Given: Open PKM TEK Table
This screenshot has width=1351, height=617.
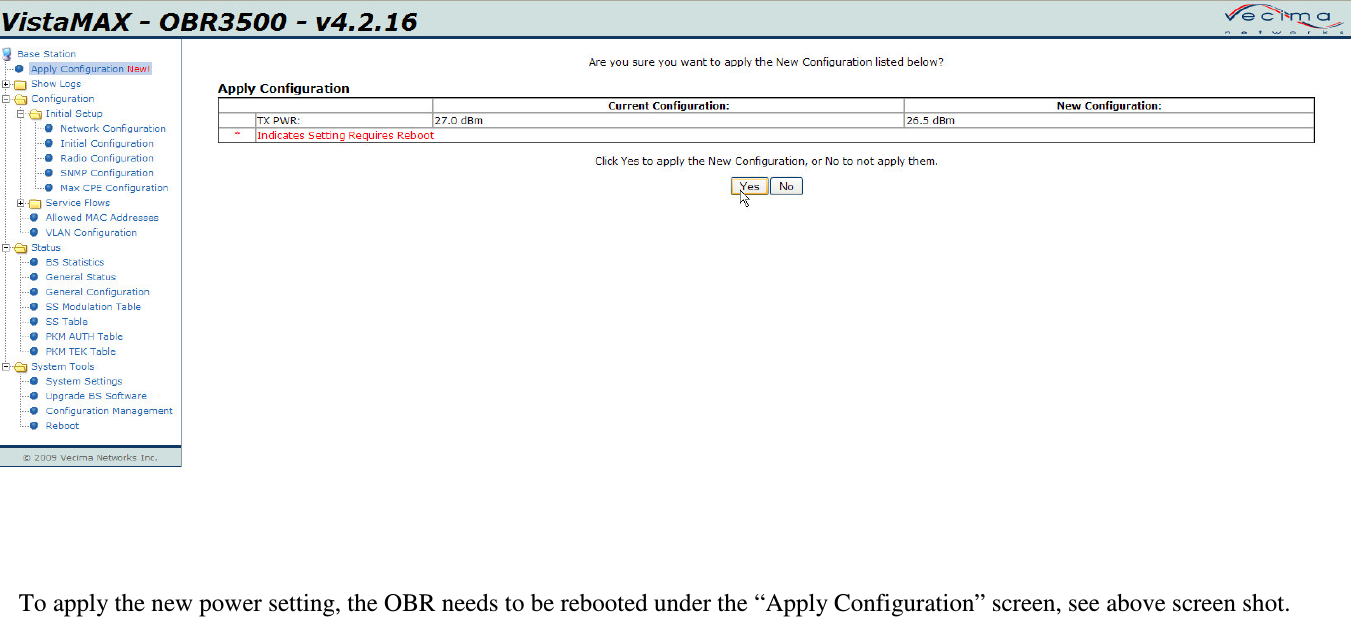Looking at the screenshot, I should click(81, 352).
